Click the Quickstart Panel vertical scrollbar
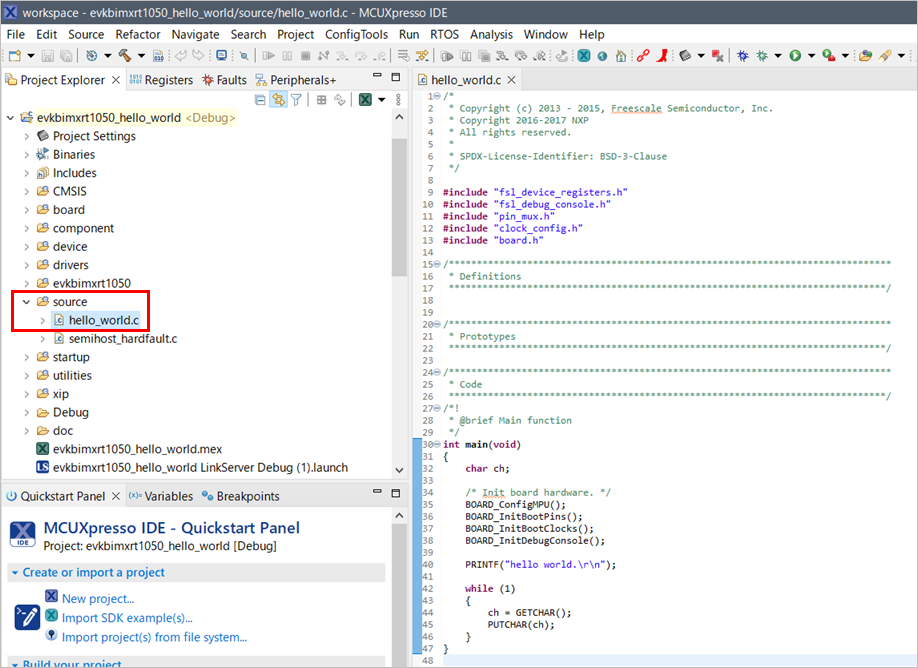 pyautogui.click(x=399, y=595)
